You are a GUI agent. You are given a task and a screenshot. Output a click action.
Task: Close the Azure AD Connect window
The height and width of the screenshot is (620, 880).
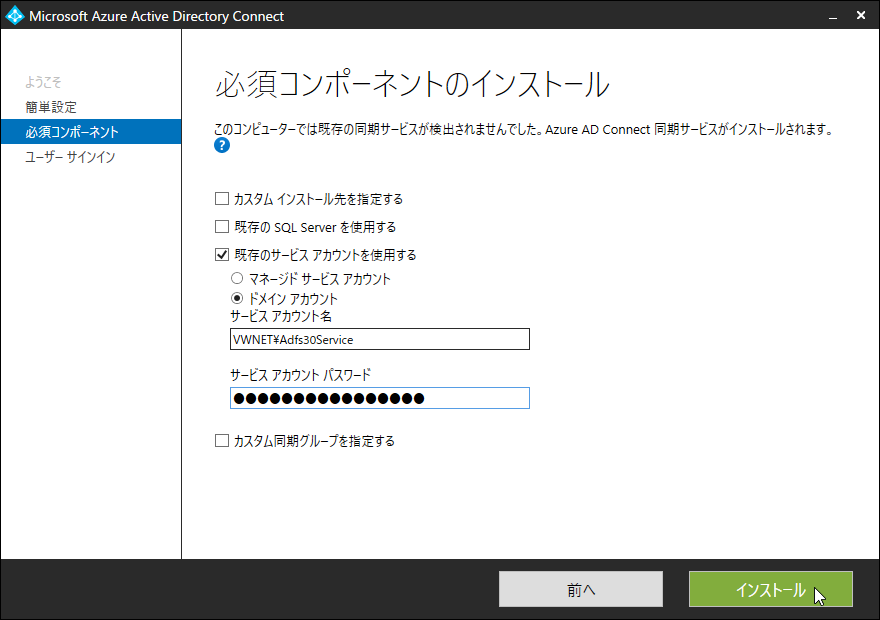[861, 16]
